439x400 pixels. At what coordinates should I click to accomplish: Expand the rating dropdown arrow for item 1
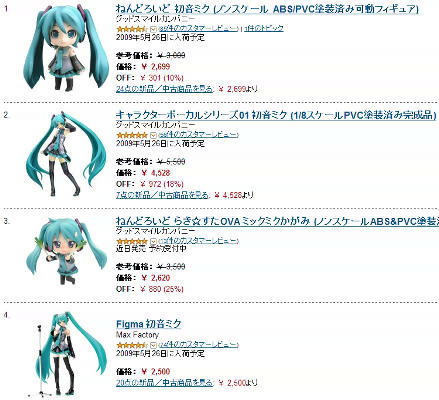coord(153,29)
